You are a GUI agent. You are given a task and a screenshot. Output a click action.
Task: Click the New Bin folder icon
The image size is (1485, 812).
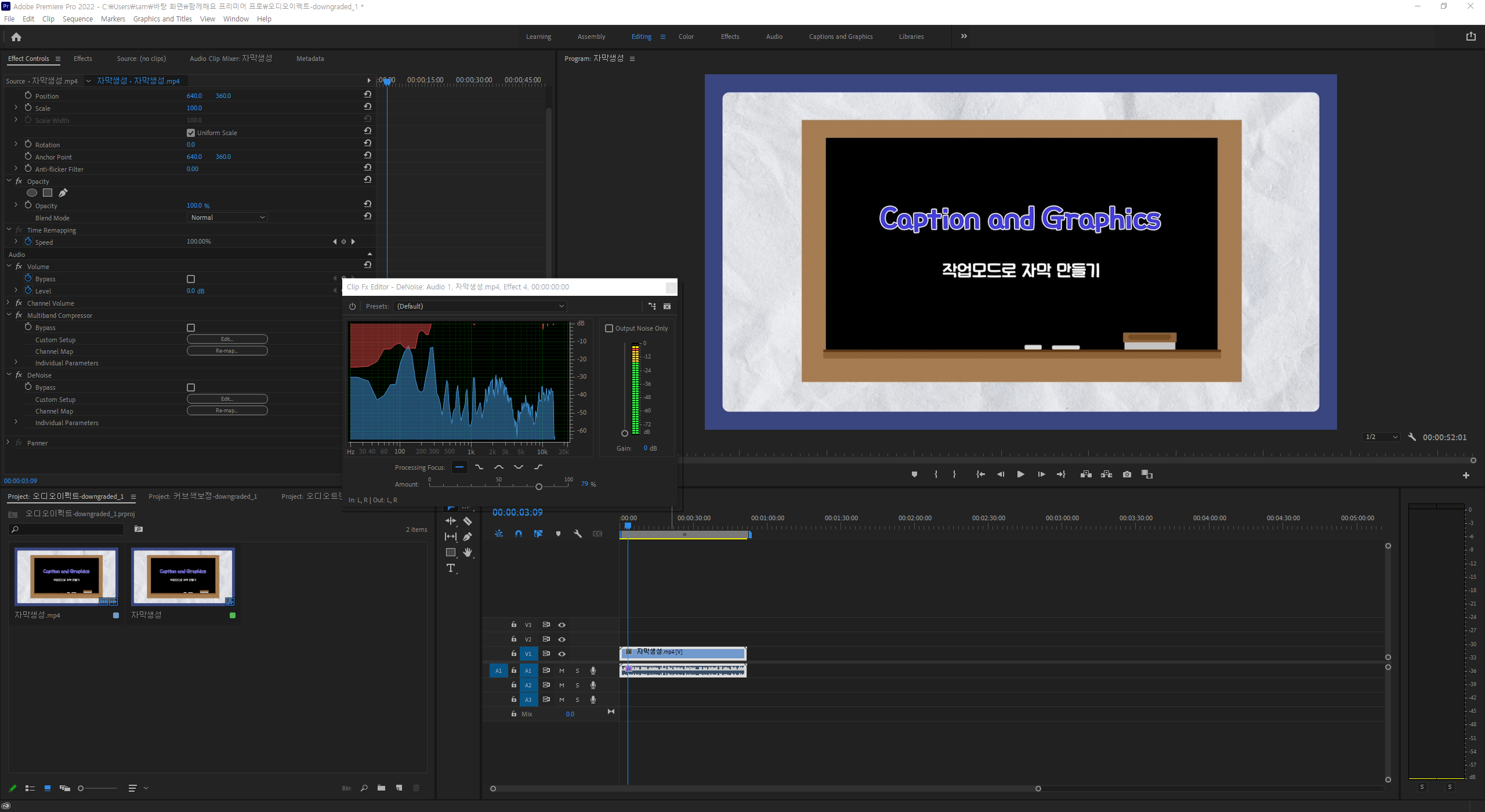pyautogui.click(x=381, y=788)
